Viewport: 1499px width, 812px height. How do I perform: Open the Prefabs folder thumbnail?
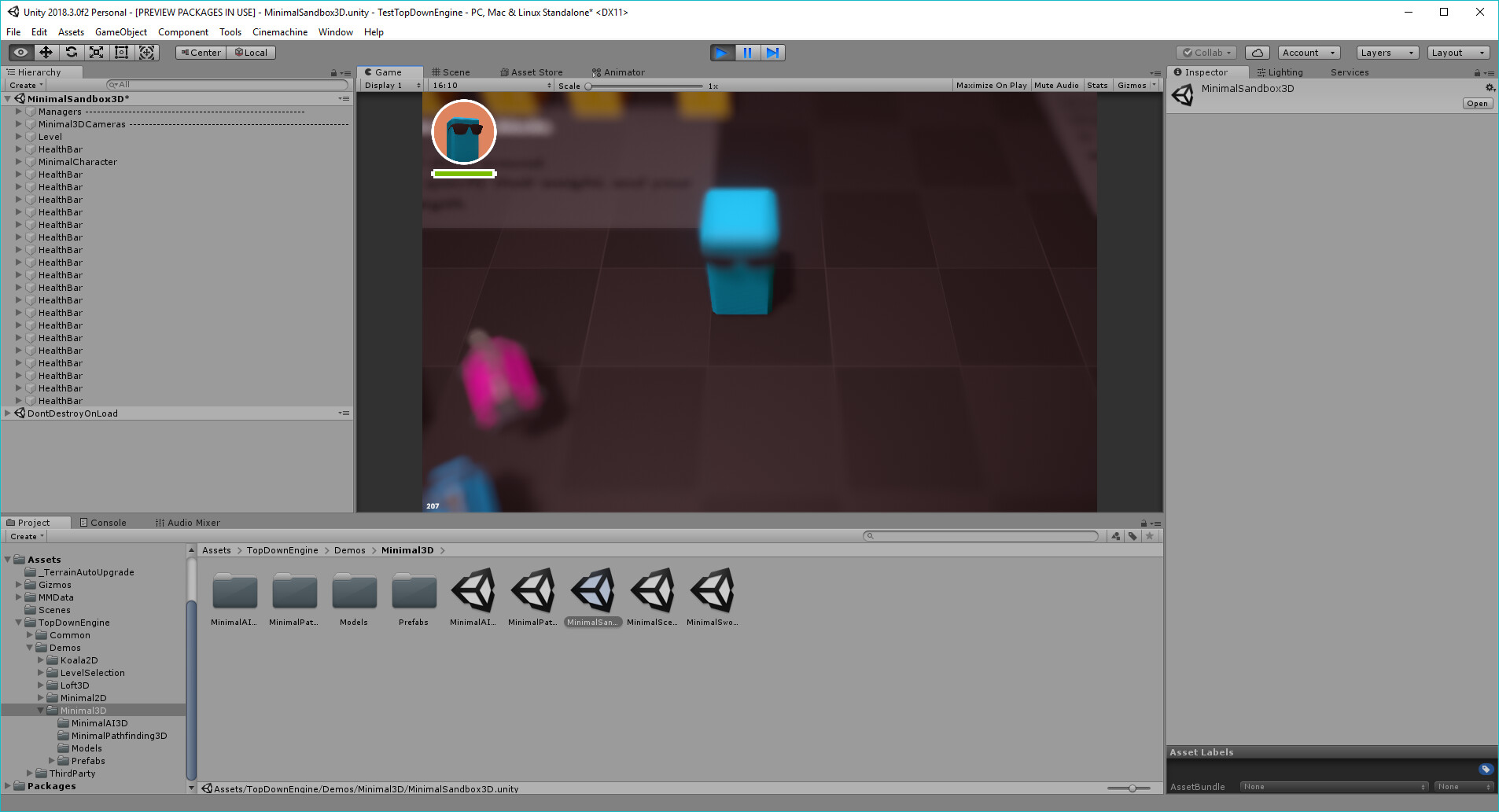point(414,590)
